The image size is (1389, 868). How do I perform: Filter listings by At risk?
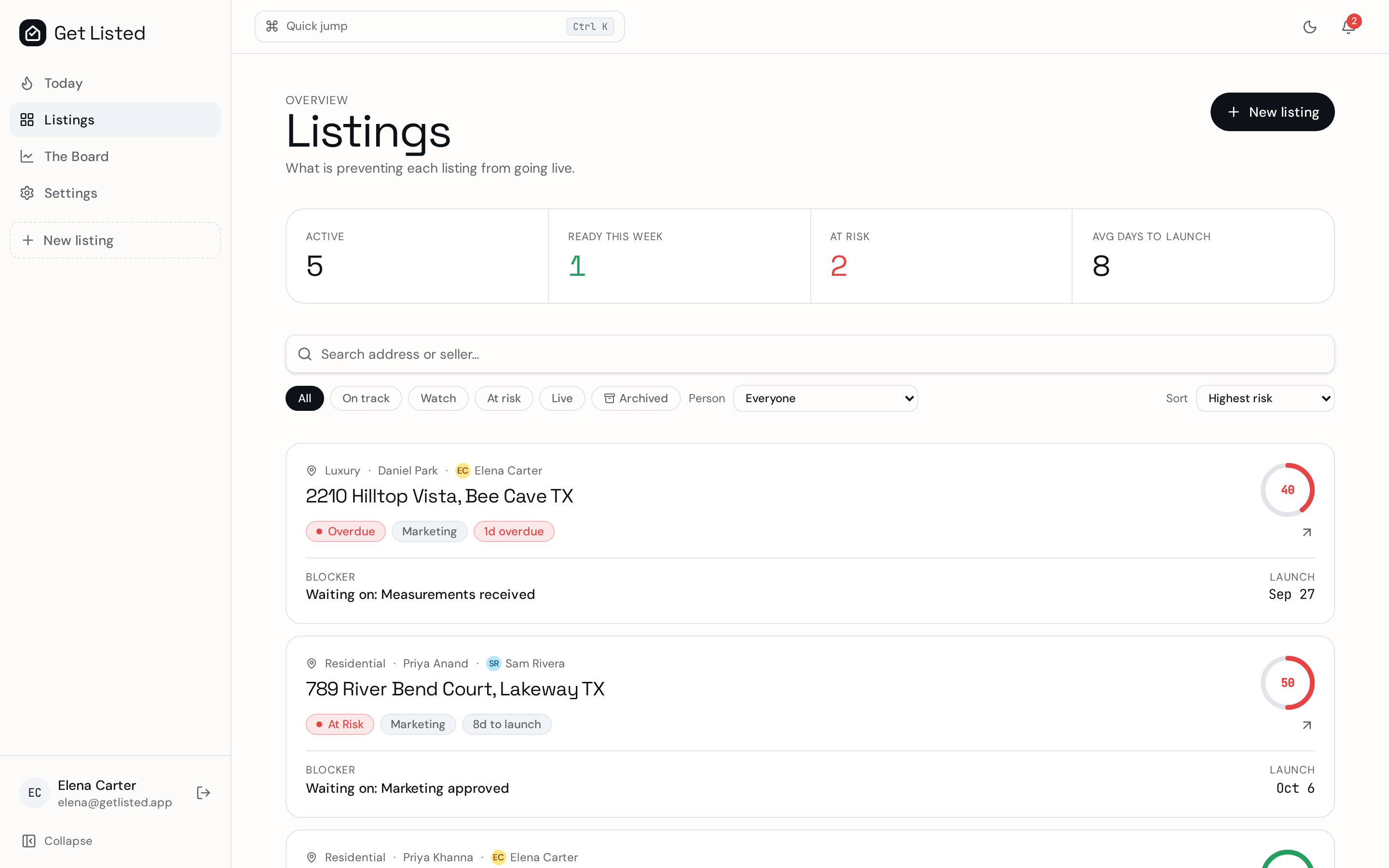point(504,398)
